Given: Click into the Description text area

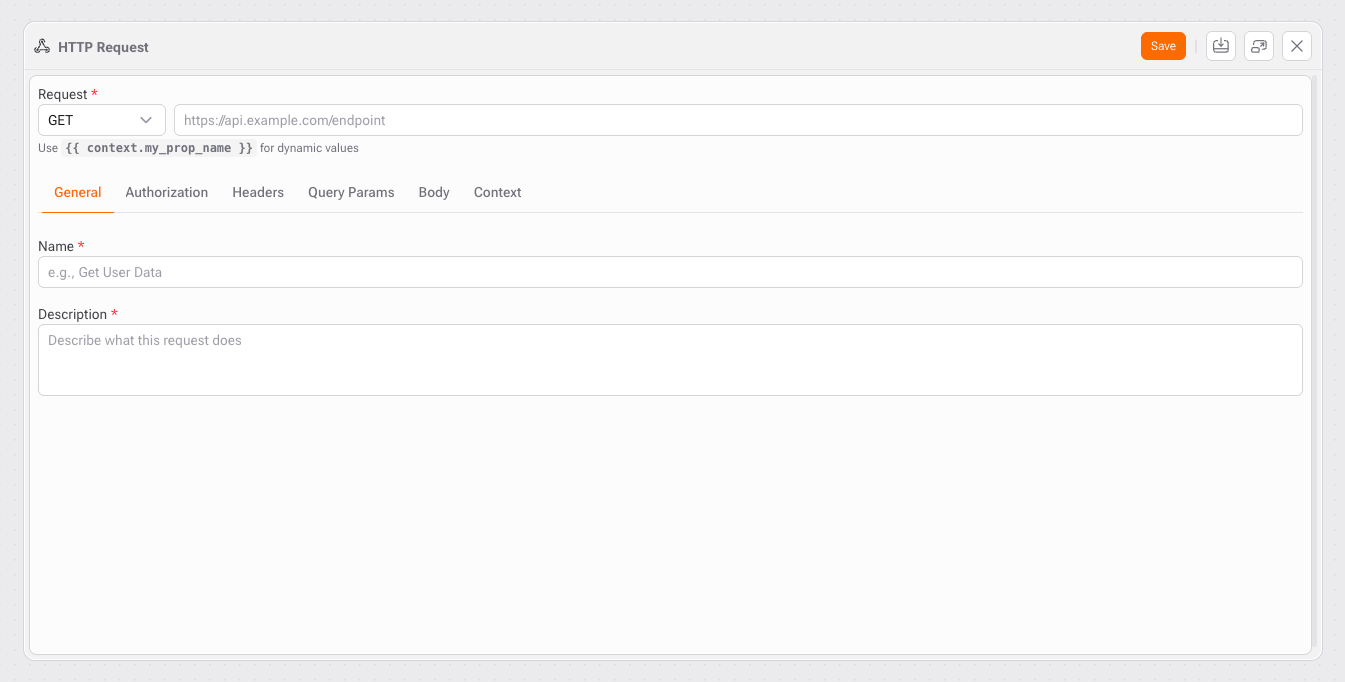Looking at the screenshot, I should point(670,359).
